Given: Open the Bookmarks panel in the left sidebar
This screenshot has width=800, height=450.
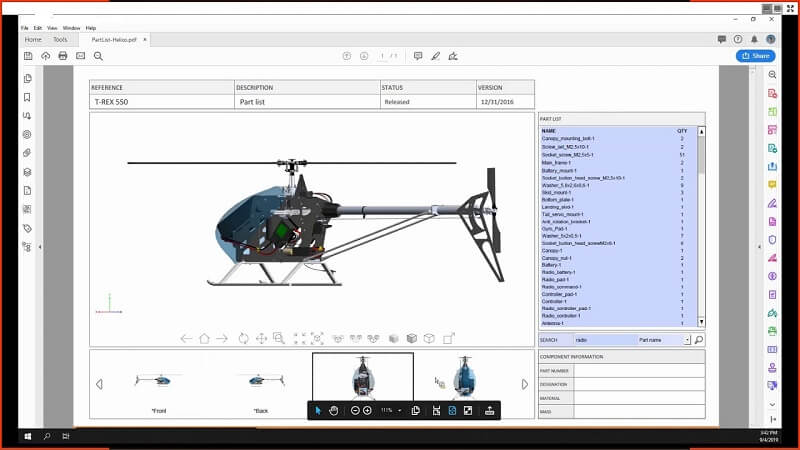Looking at the screenshot, I should [27, 97].
